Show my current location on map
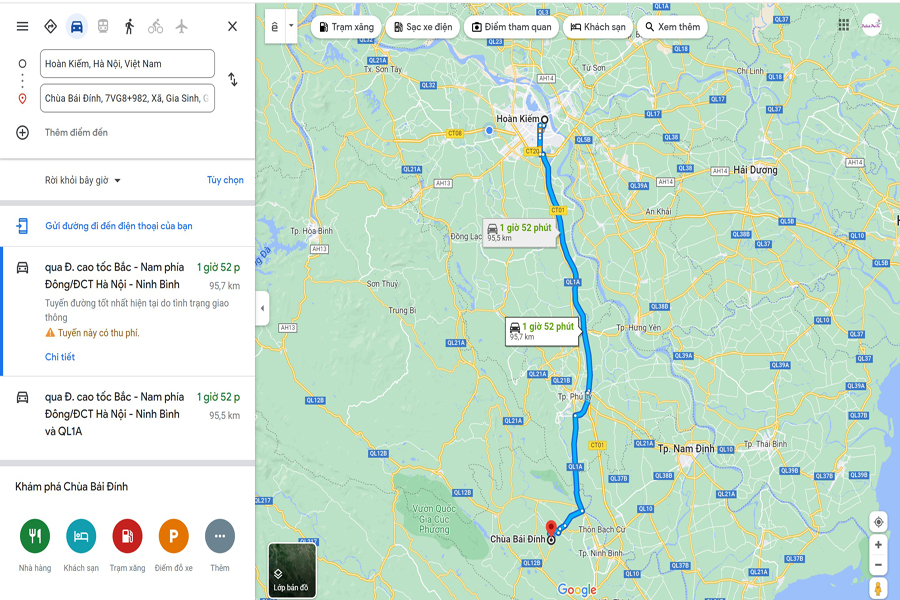The image size is (900, 600). (x=878, y=522)
